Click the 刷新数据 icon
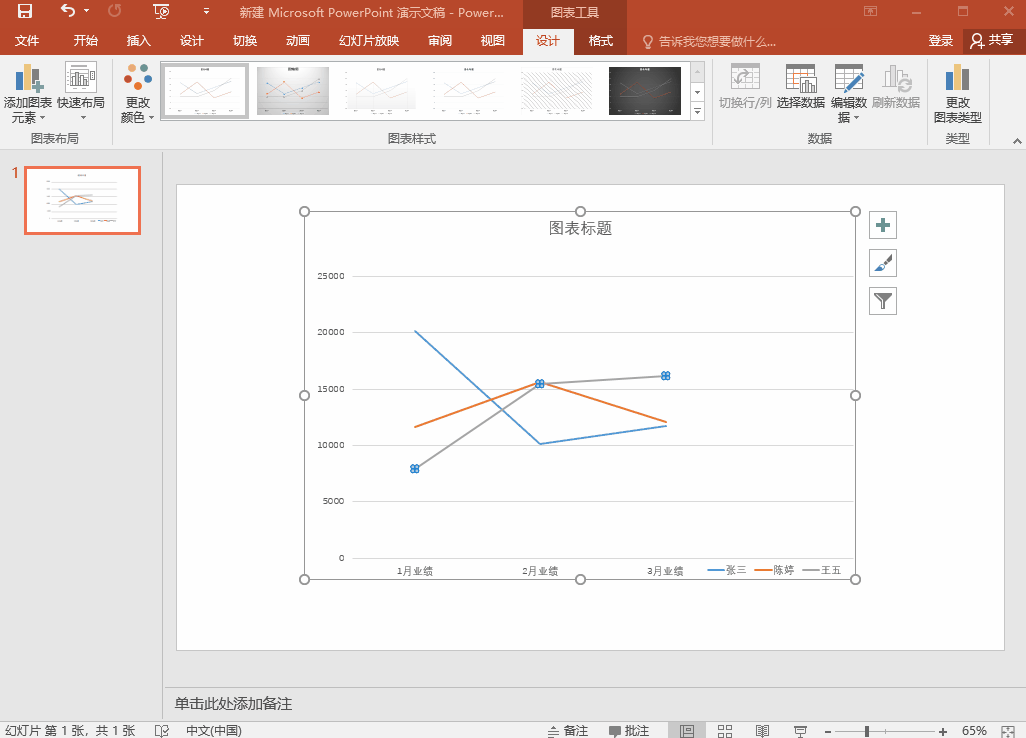The image size is (1026, 738). 896,86
